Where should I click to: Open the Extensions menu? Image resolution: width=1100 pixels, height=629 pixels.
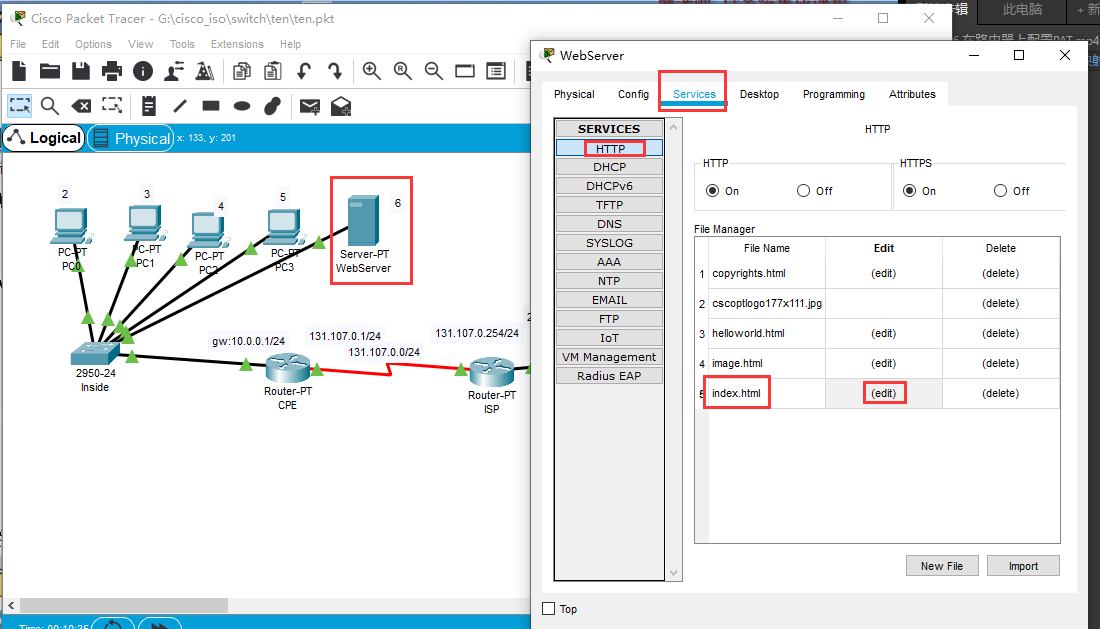click(237, 44)
